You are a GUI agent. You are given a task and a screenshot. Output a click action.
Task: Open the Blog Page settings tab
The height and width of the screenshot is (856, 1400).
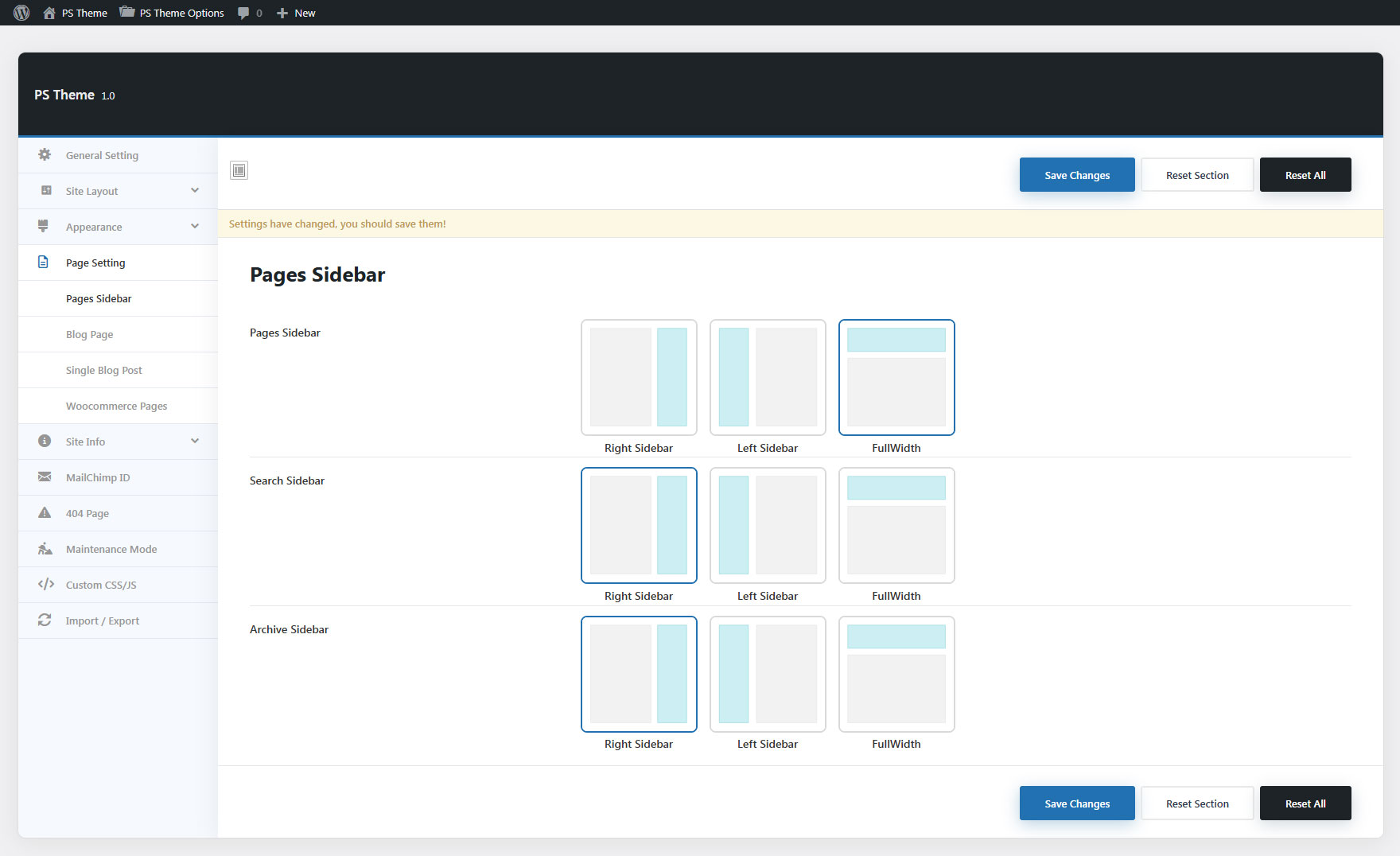click(x=89, y=334)
